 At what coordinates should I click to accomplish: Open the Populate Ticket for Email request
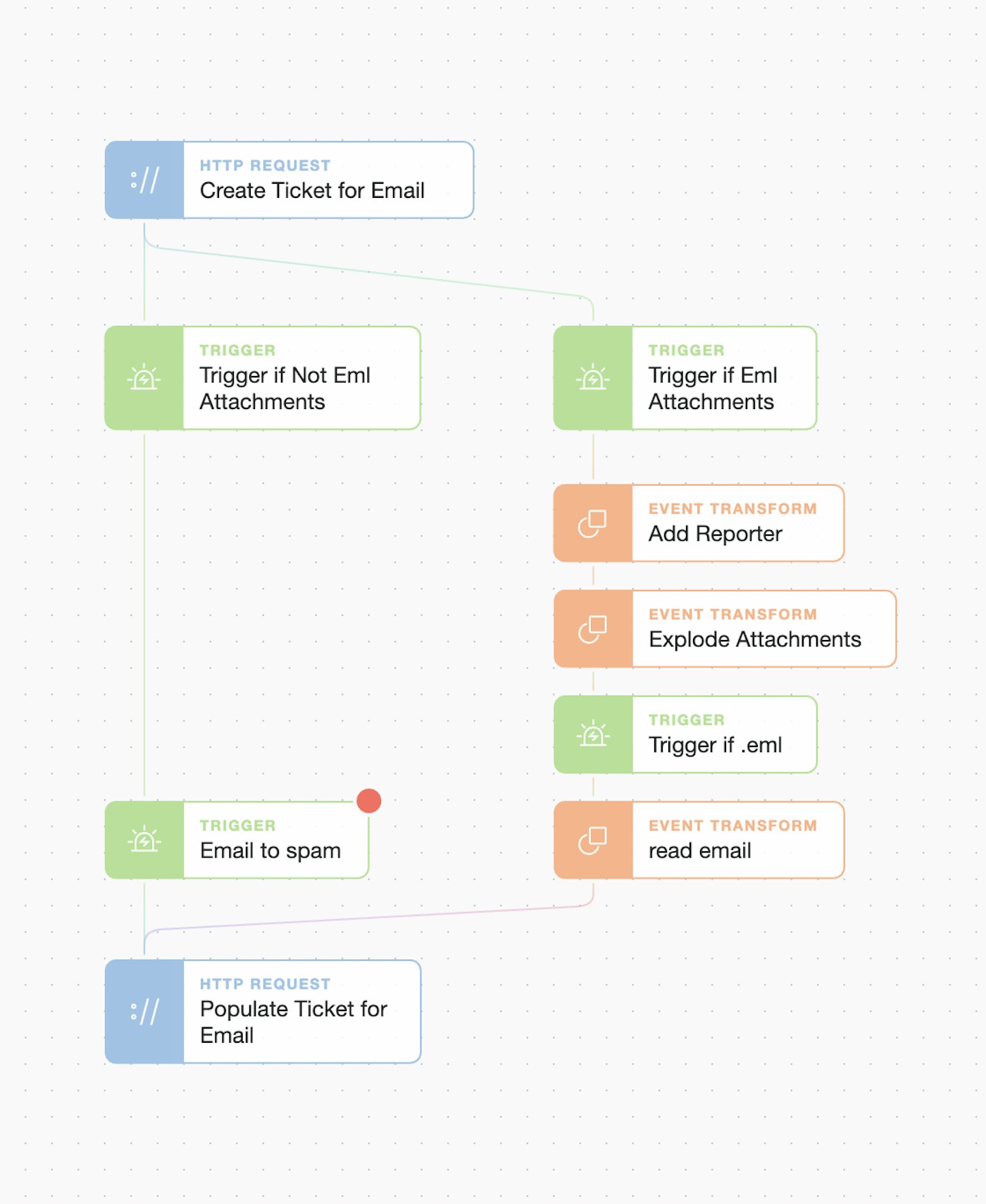[x=294, y=1022]
